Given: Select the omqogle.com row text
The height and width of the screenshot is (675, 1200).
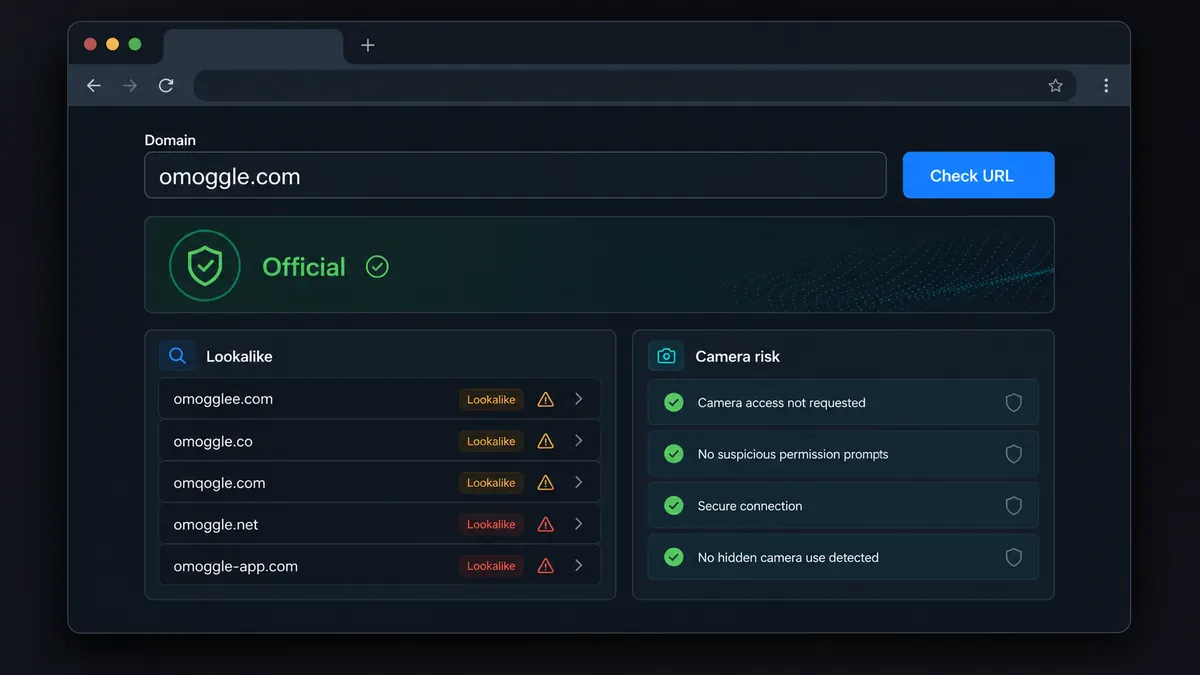Looking at the screenshot, I should tap(219, 483).
